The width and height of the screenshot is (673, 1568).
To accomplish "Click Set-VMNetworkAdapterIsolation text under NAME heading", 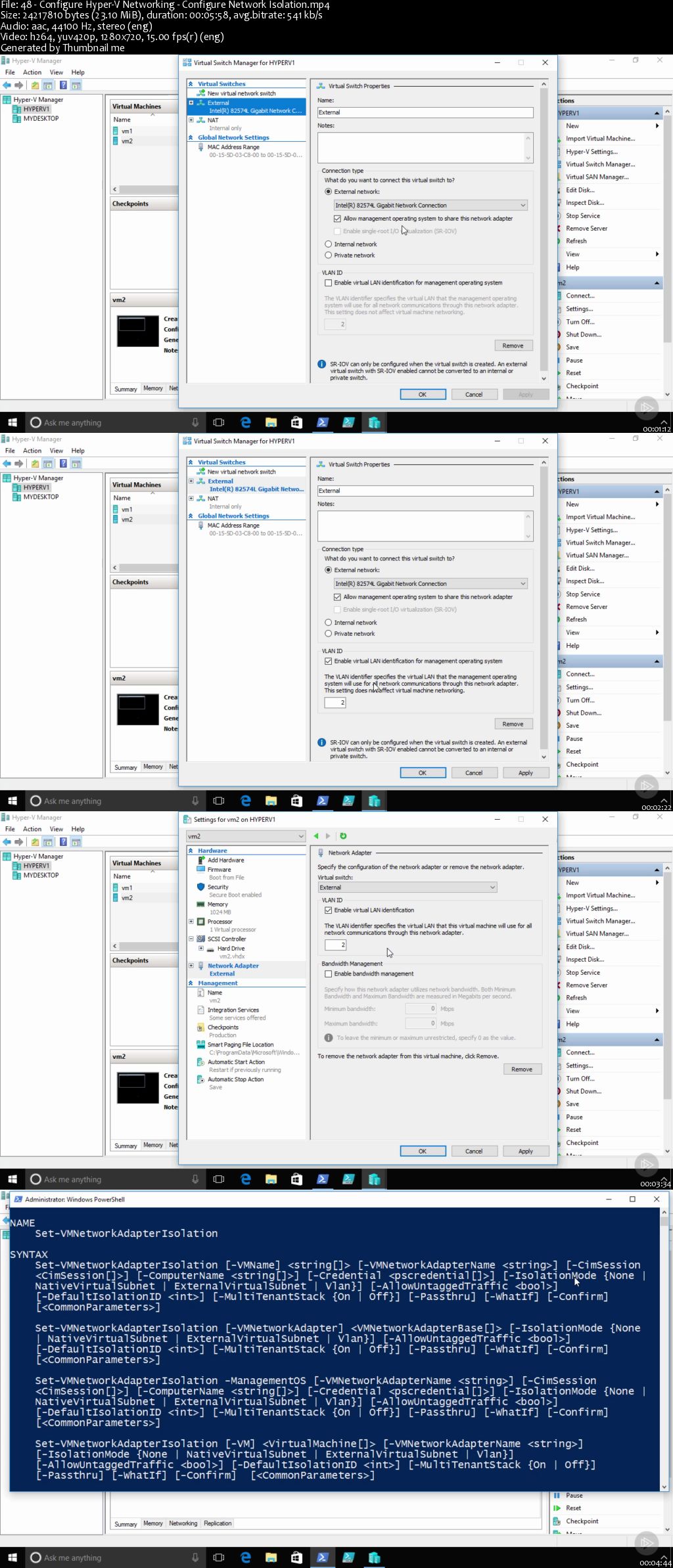I will pyautogui.click(x=126, y=1234).
